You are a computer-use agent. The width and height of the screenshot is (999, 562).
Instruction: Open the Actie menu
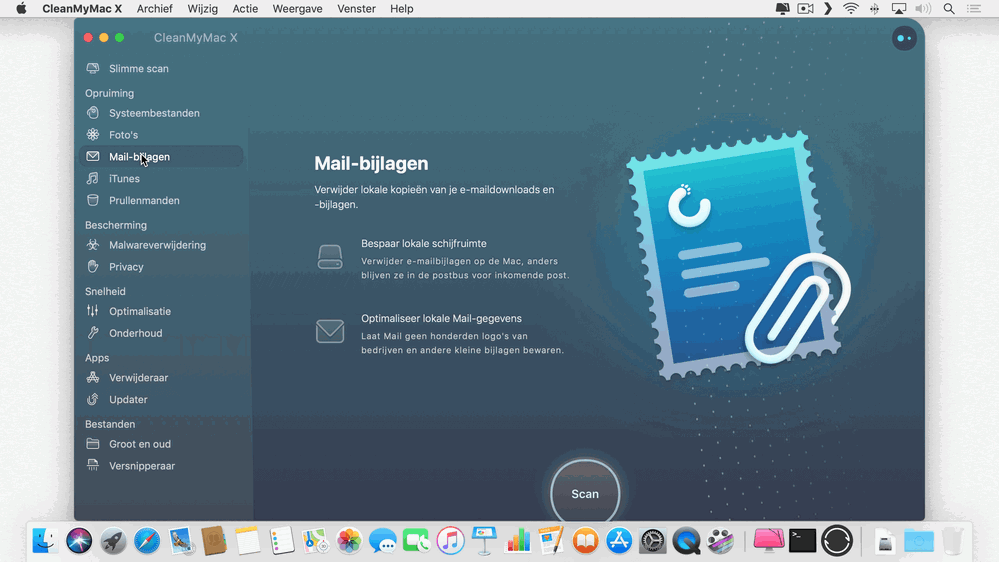[x=245, y=9]
